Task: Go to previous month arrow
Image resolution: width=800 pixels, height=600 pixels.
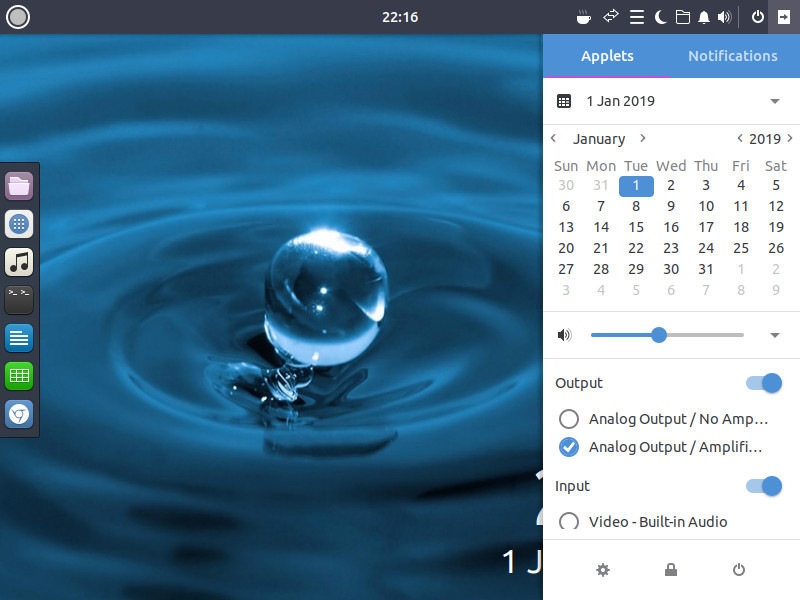Action: point(554,138)
